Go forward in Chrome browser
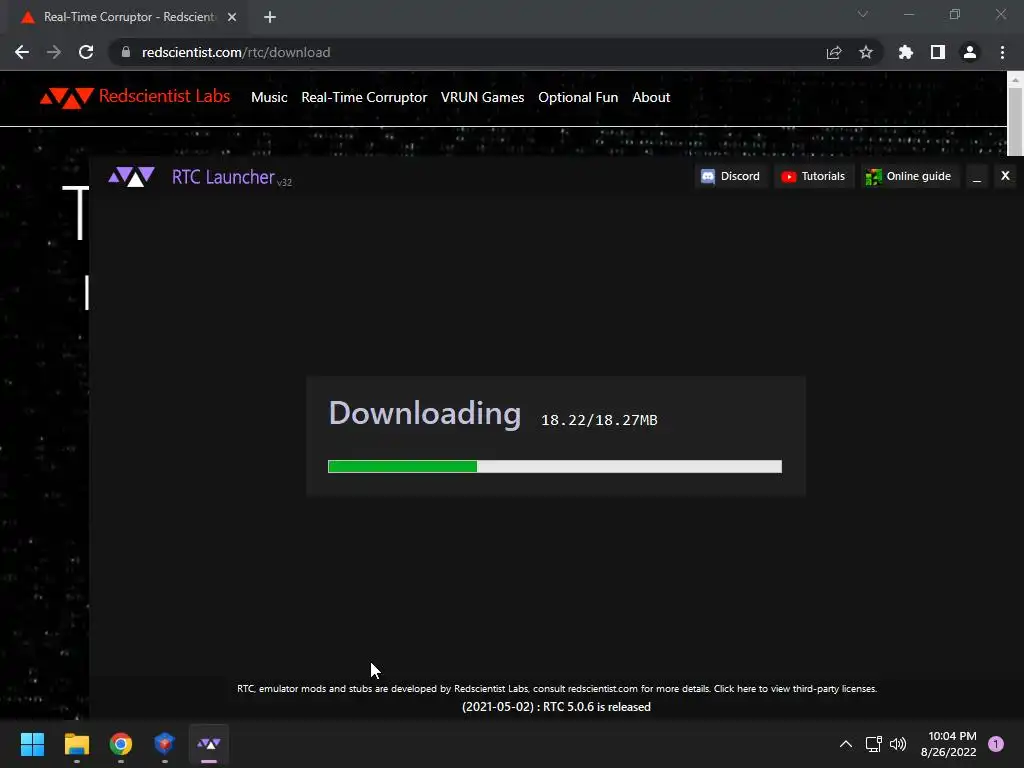1024x768 pixels. click(54, 52)
